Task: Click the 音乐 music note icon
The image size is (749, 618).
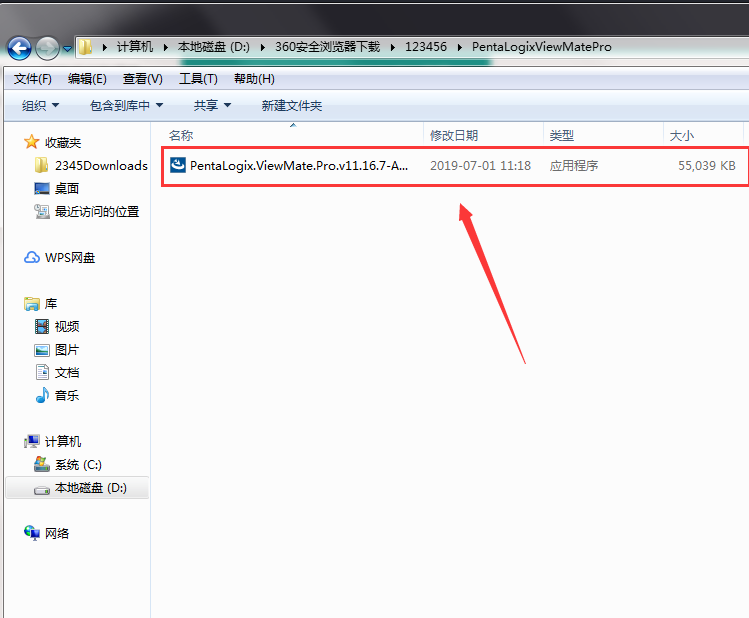Action: pos(42,395)
